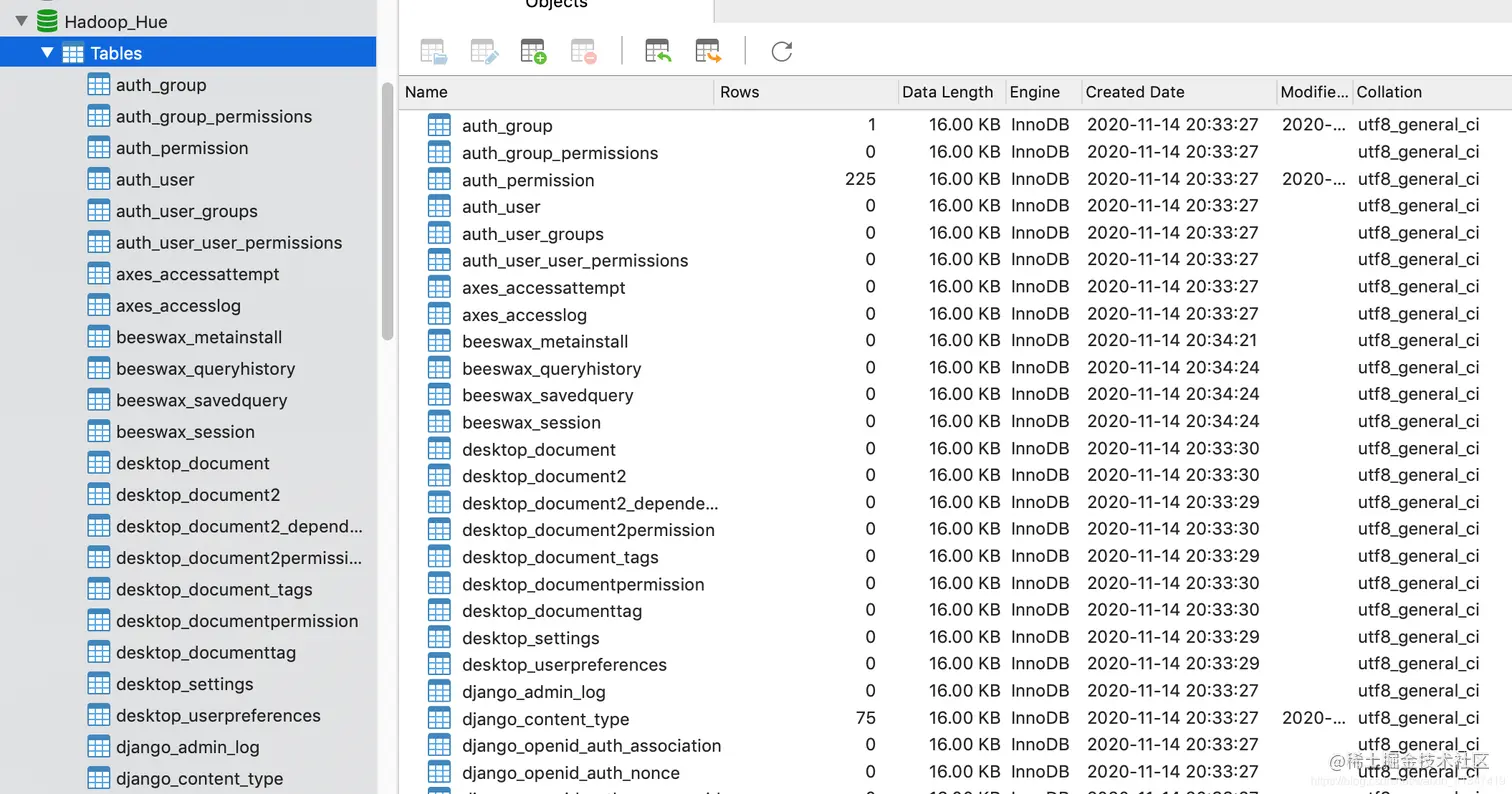Image resolution: width=1512 pixels, height=794 pixels.
Task: Open the Export Wizard orange arrow icon
Action: click(x=708, y=51)
